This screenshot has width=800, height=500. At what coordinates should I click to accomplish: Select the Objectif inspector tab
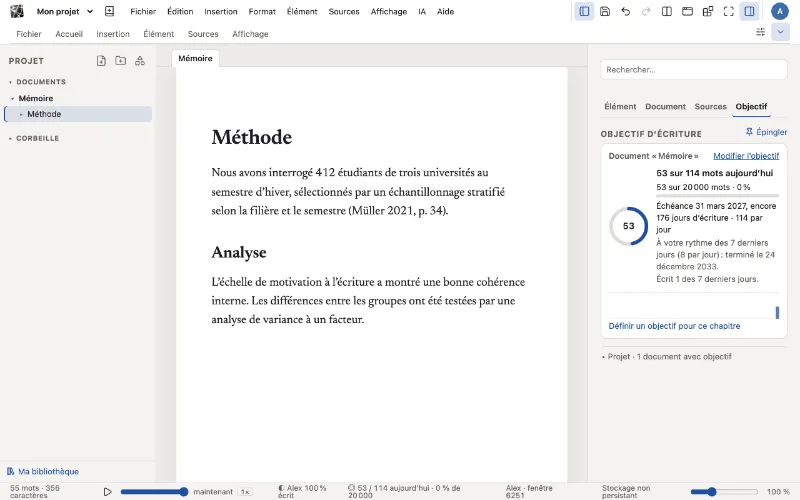751,106
